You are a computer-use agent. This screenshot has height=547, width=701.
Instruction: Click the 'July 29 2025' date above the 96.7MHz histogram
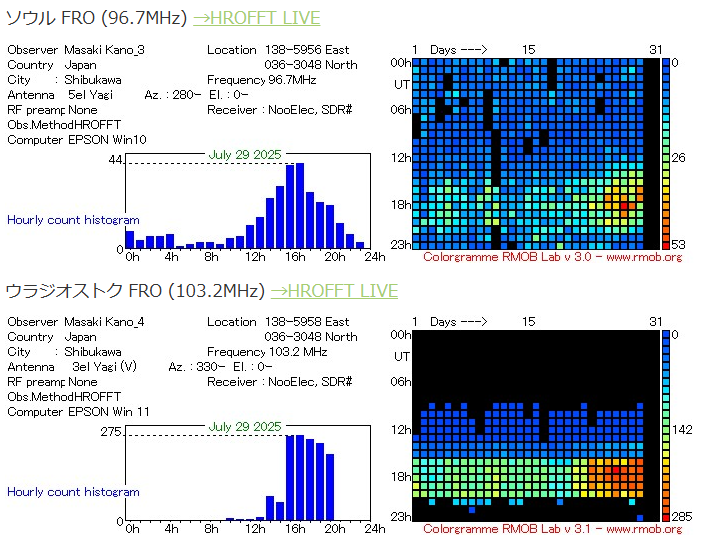click(x=245, y=155)
